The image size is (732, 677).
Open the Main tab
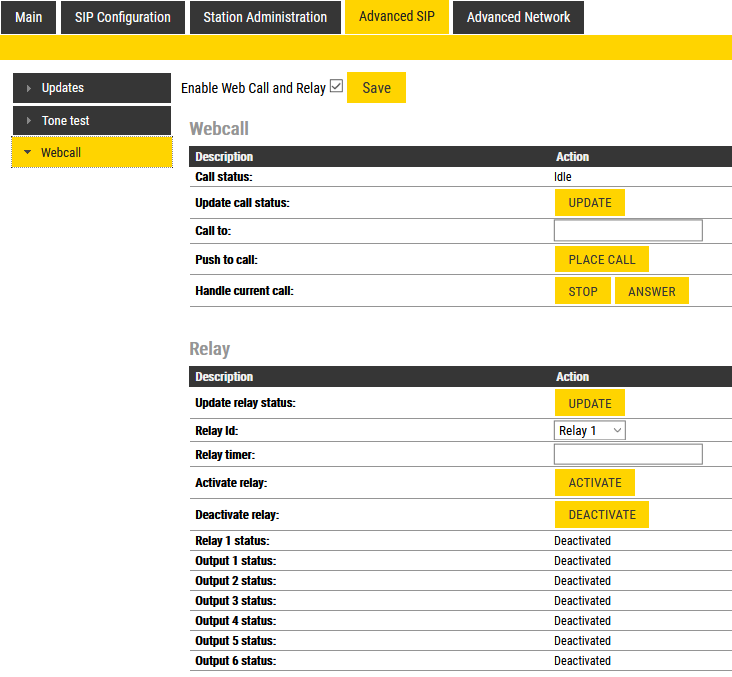29,17
